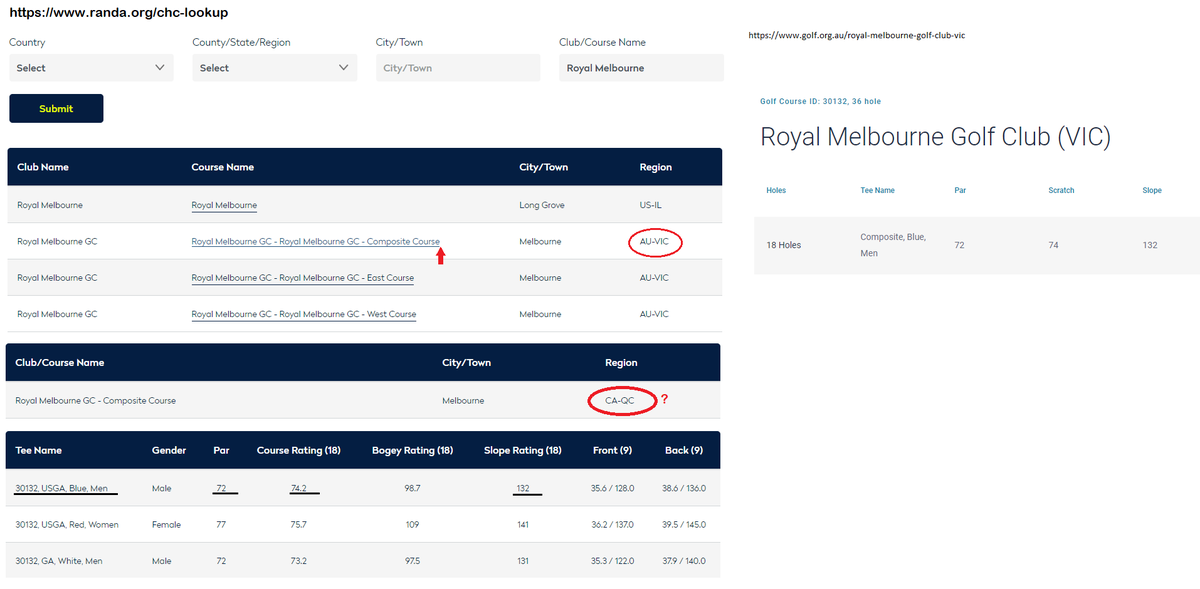Image resolution: width=1200 pixels, height=589 pixels.
Task: Click the Long Grove city cell
Action: (542, 205)
